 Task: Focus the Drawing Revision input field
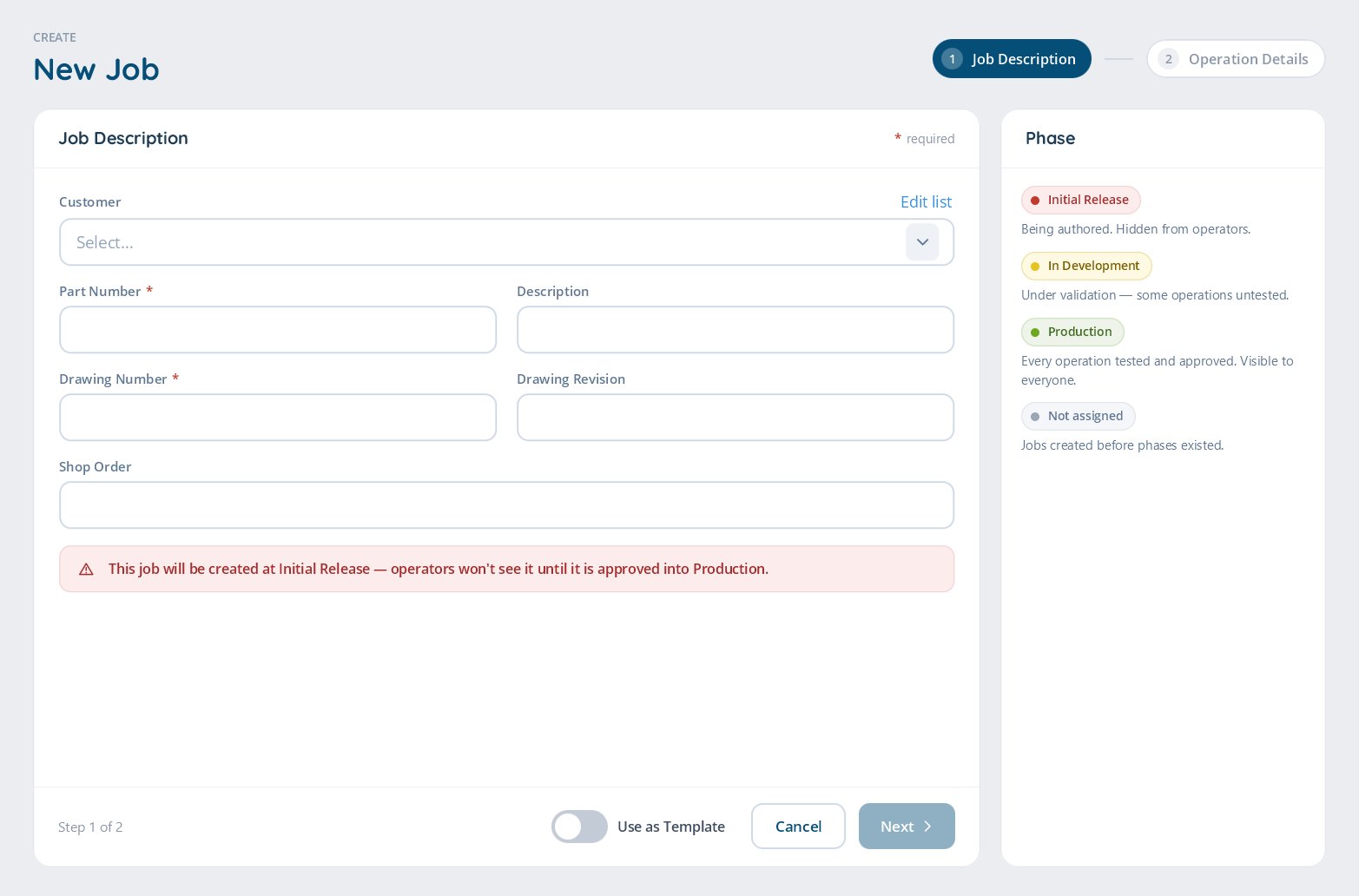click(736, 418)
